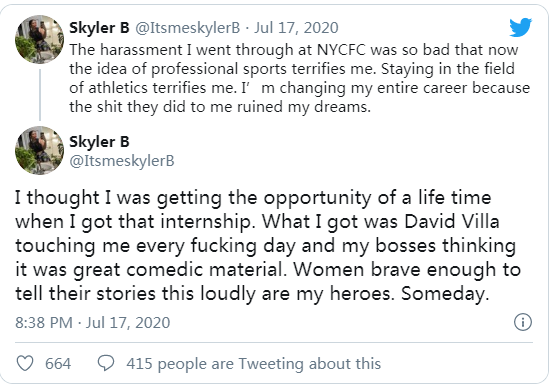Open "415 people are Tweeting about this"
Viewport: 560px width, 390px height.
click(254, 364)
